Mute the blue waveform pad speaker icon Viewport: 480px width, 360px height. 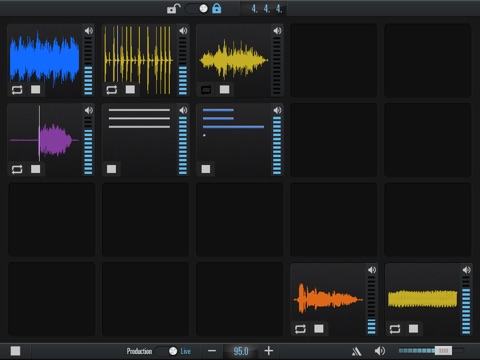pos(89,31)
